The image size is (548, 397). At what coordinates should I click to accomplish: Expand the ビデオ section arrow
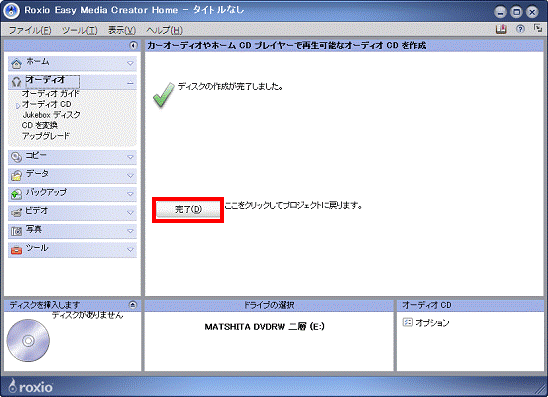pos(130,212)
